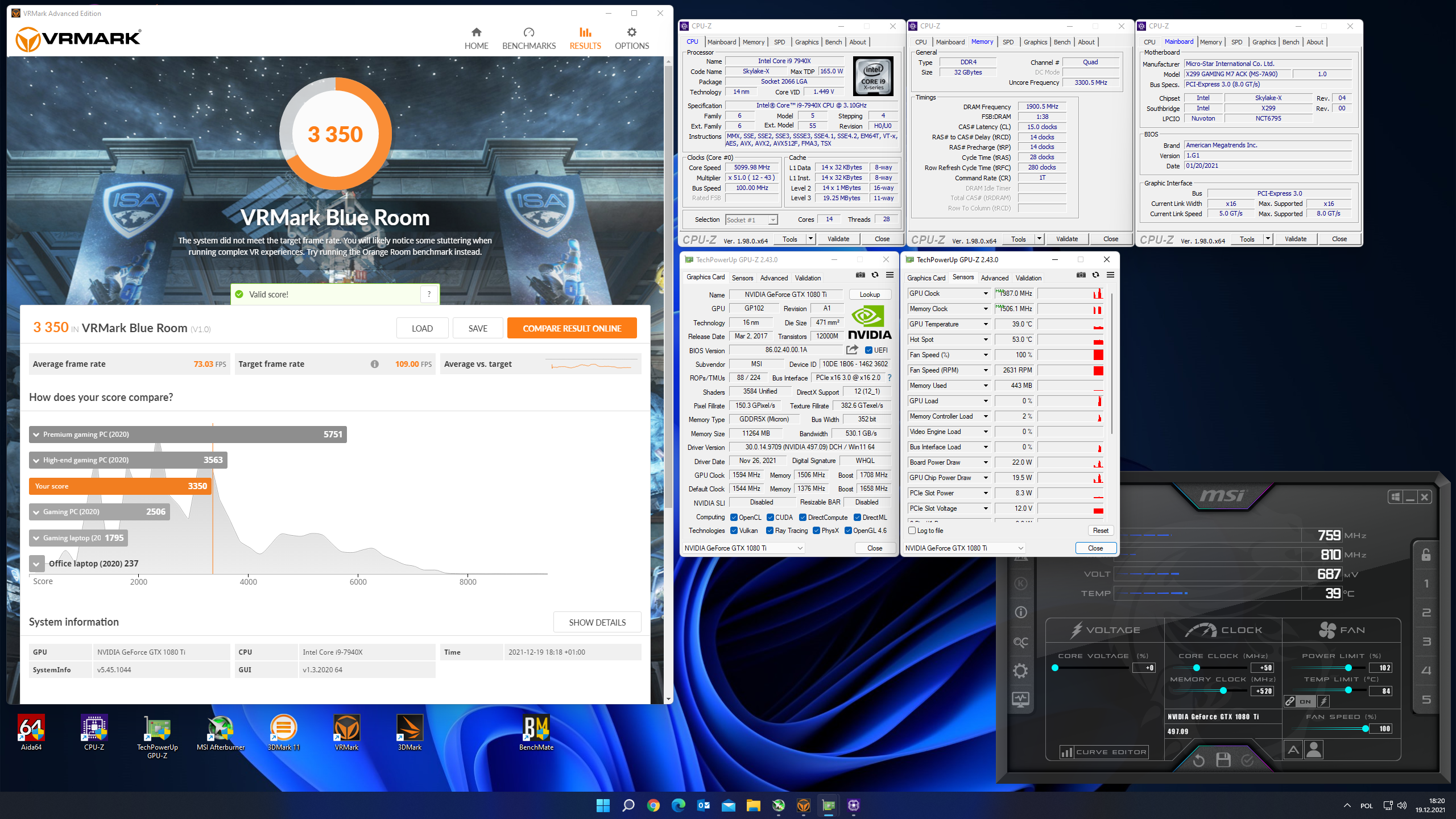Open Afterburner Curve Editor
1456x819 pixels.
click(x=1103, y=752)
